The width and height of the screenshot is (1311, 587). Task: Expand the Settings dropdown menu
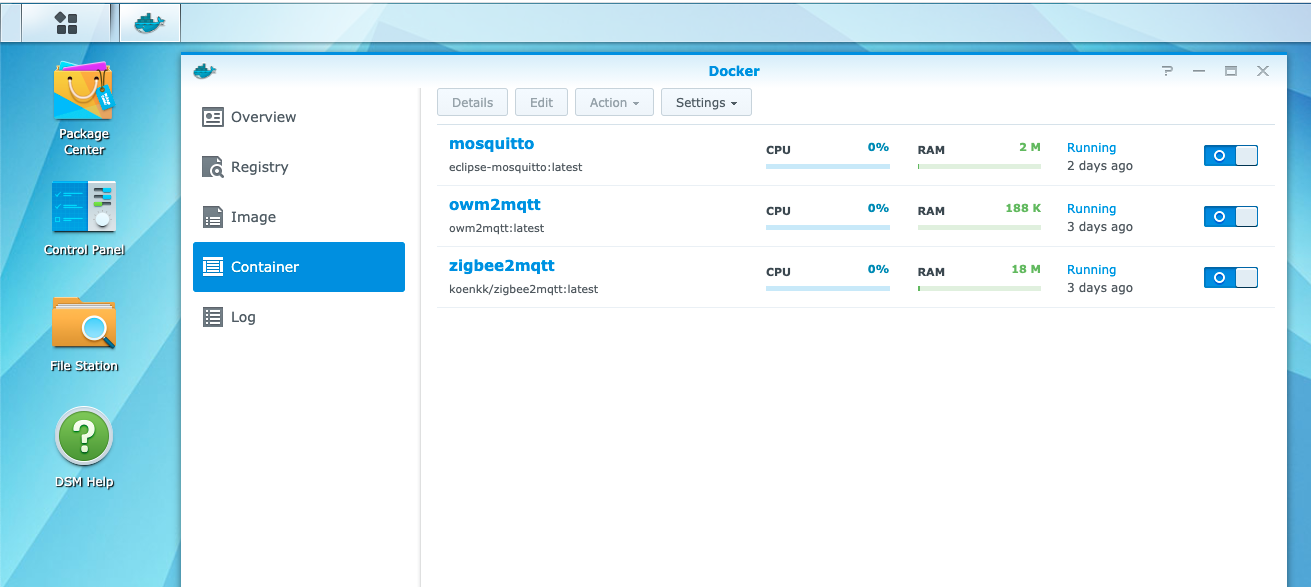[x=706, y=102]
